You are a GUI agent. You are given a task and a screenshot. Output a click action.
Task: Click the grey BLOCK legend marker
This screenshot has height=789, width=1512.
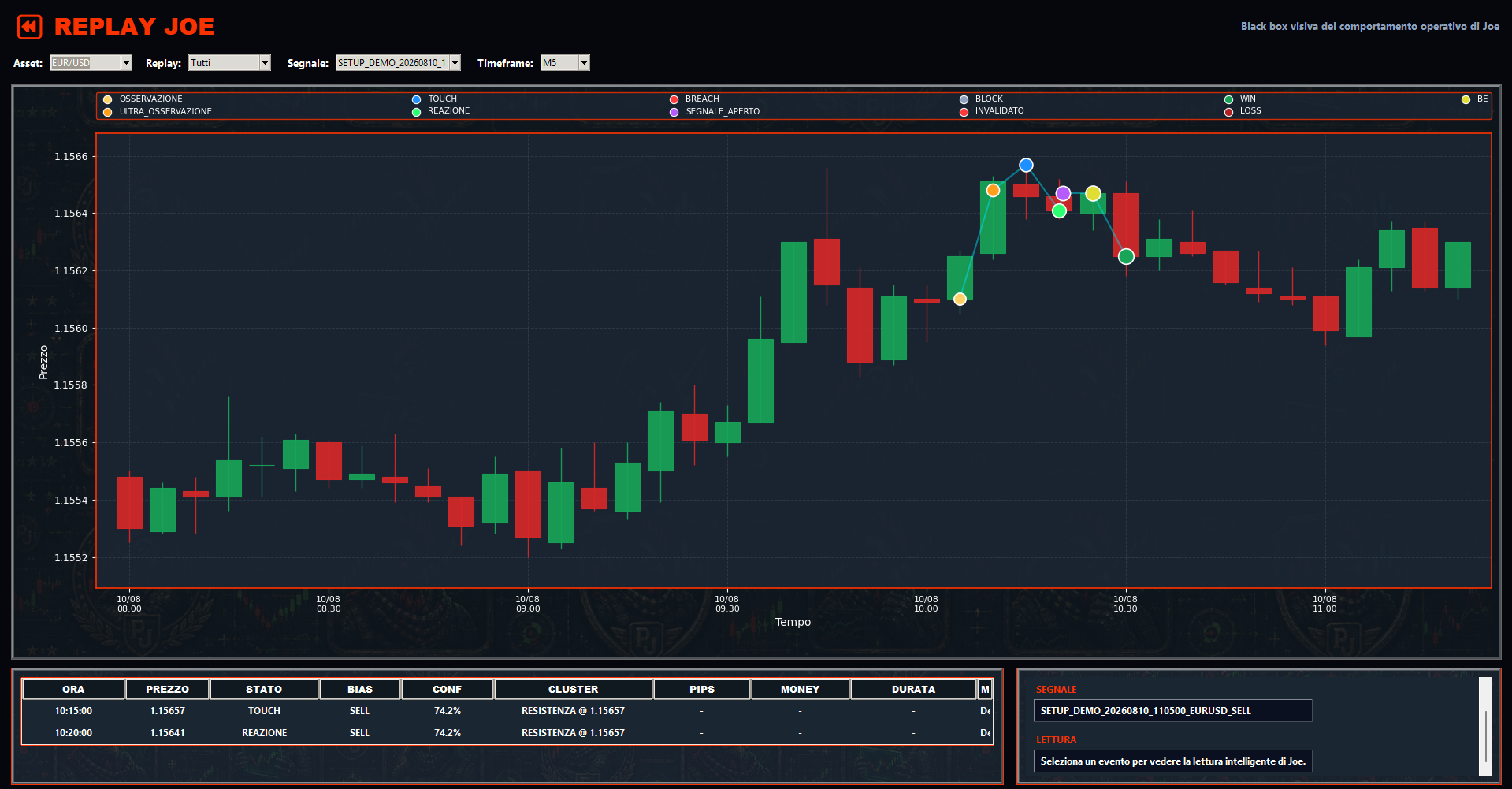(964, 99)
